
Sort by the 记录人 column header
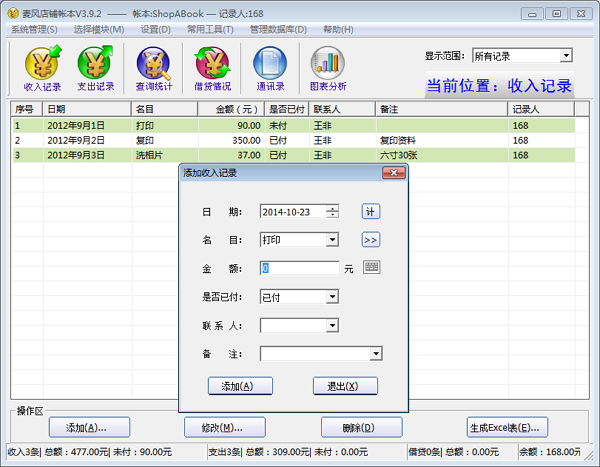(541, 109)
